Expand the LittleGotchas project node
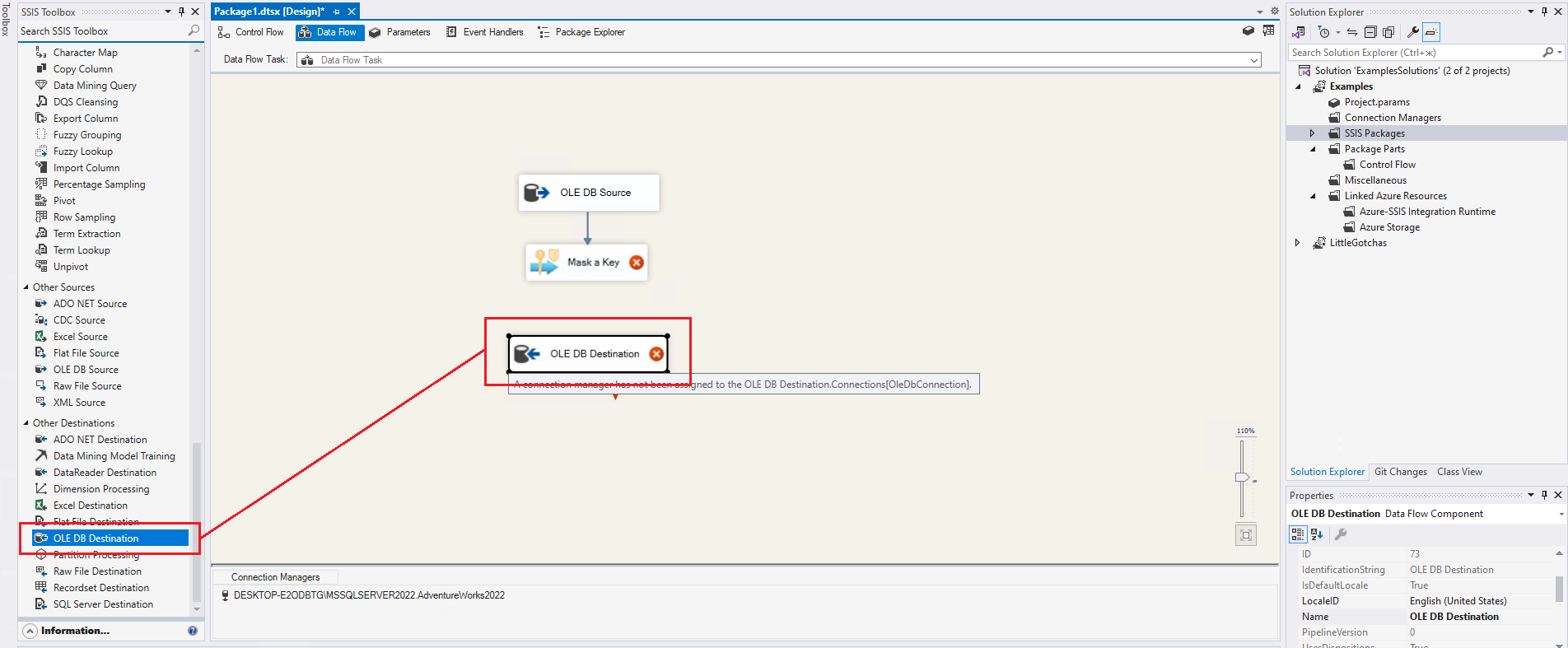Image resolution: width=1568 pixels, height=648 pixels. click(1297, 243)
